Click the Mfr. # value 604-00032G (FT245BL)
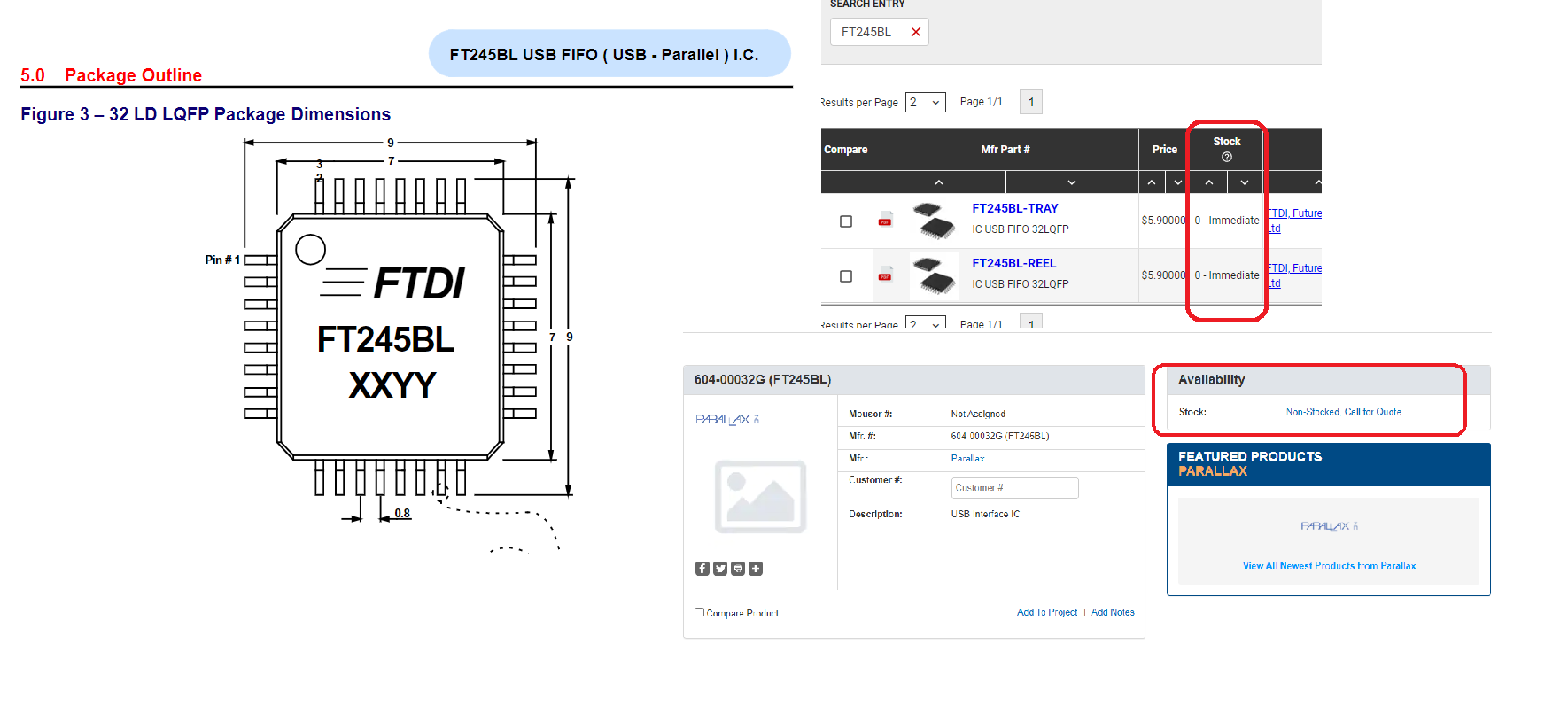 point(1000,436)
